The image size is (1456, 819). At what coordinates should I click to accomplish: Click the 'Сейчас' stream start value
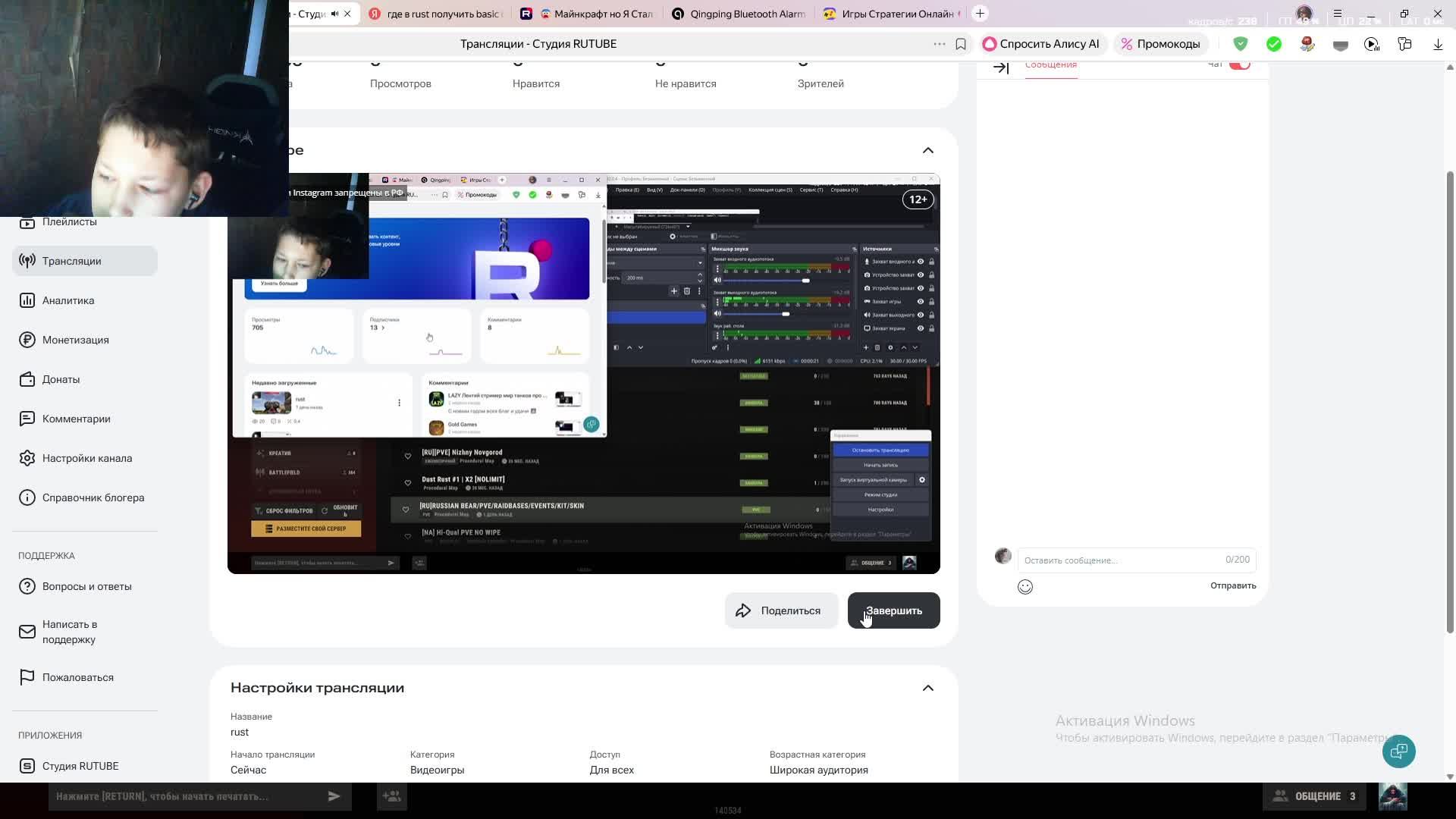click(249, 770)
